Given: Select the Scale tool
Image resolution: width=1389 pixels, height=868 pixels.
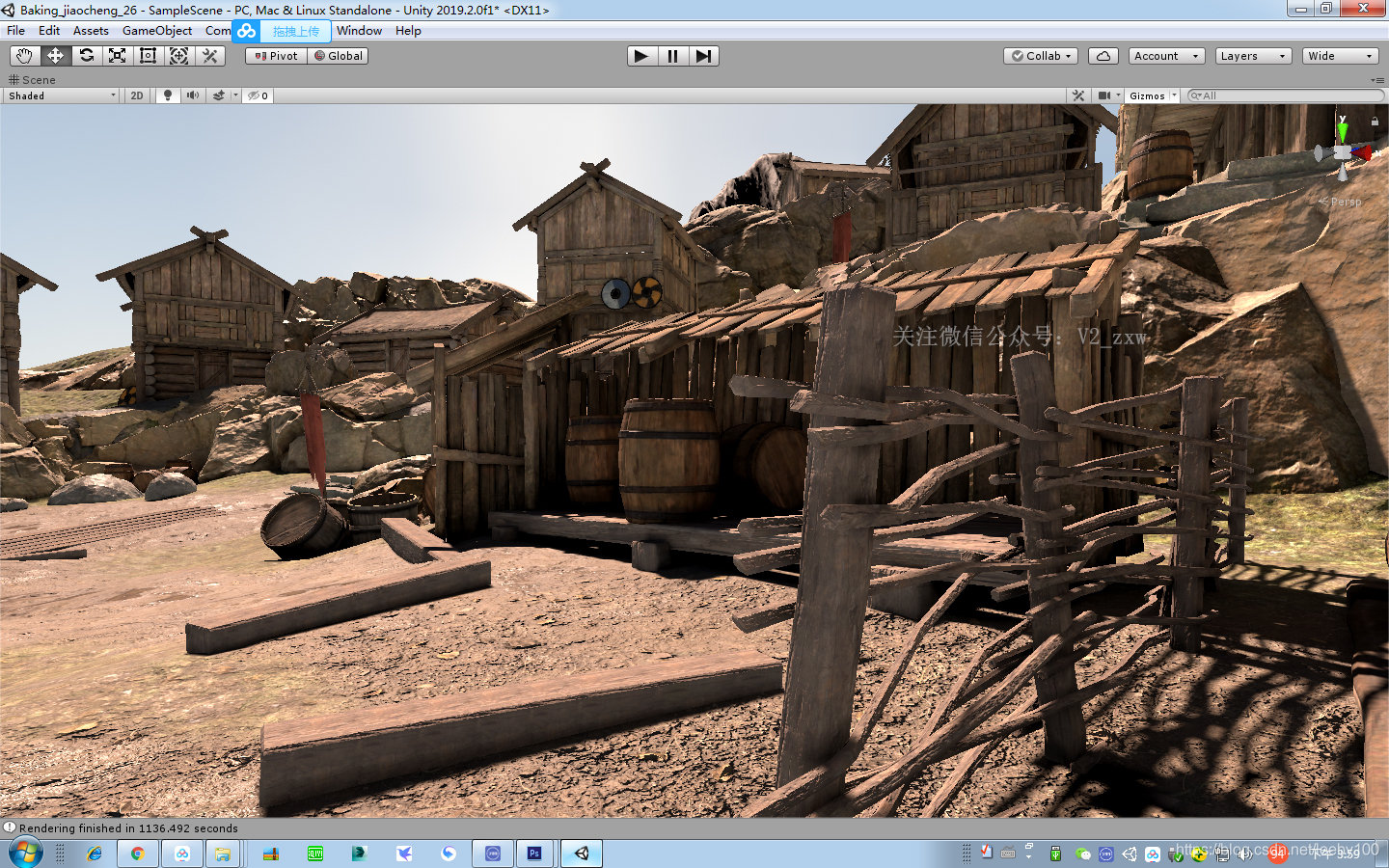Looking at the screenshot, I should click(117, 56).
